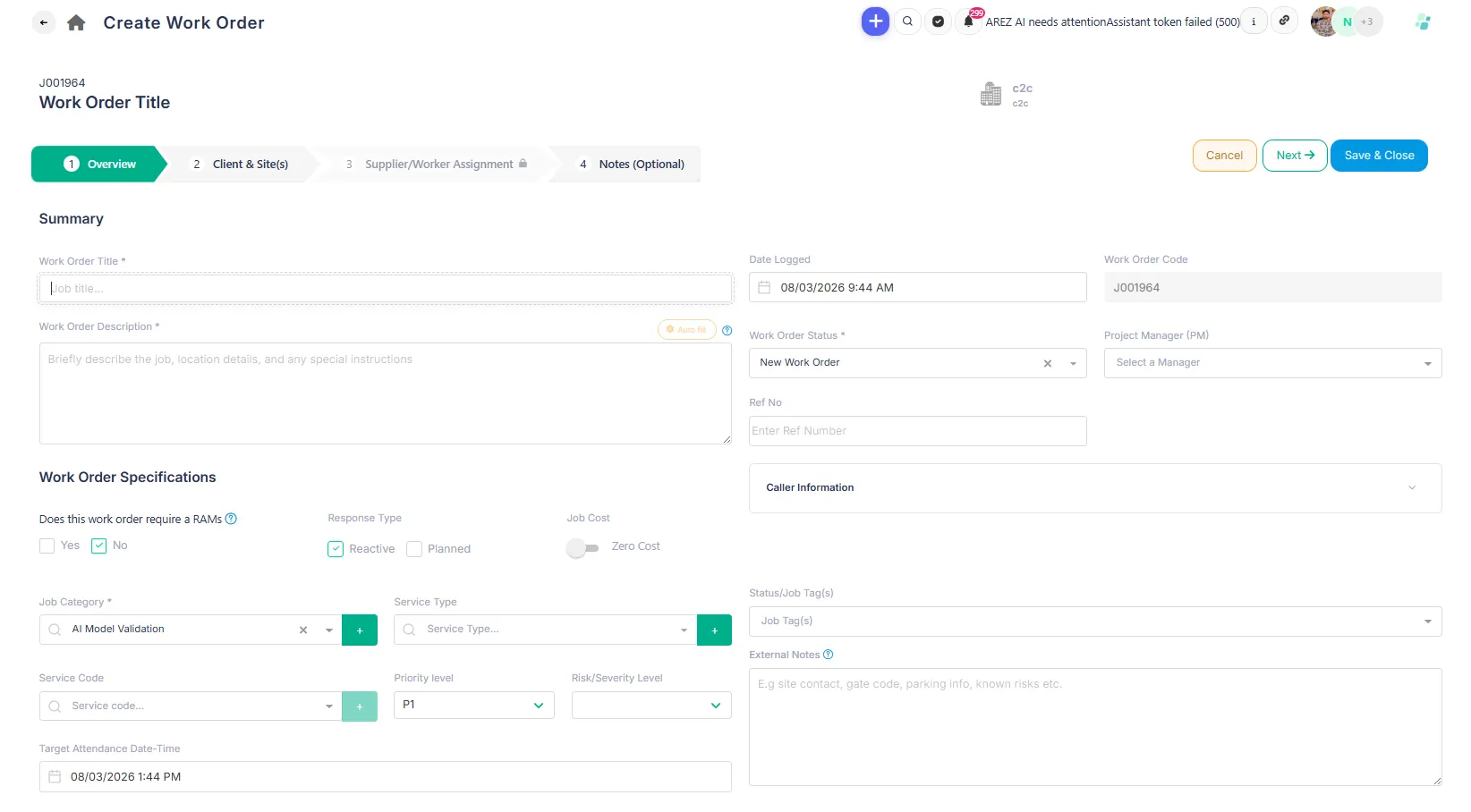Click the Cancel button
This screenshot has height=812, width=1471.
click(1224, 156)
